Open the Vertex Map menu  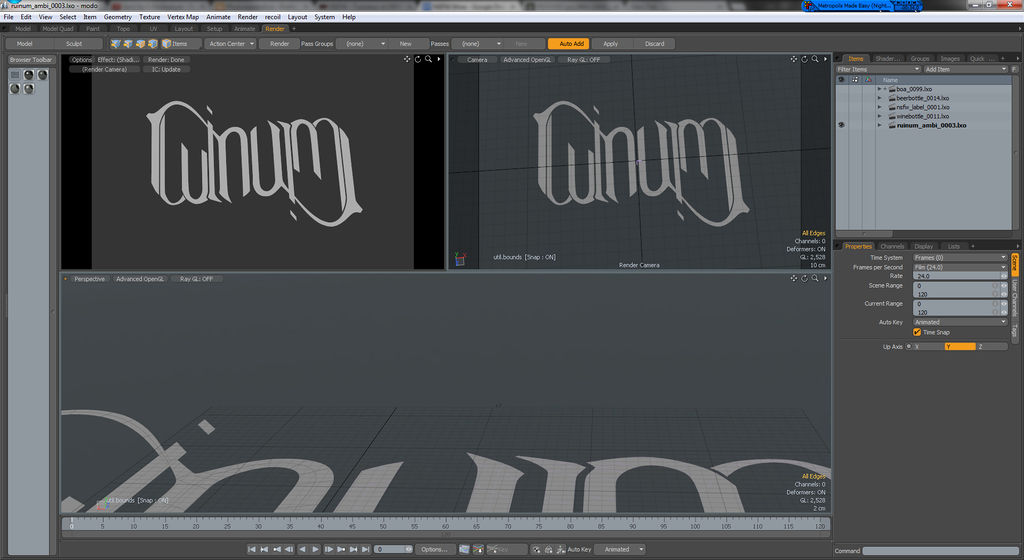tap(183, 17)
